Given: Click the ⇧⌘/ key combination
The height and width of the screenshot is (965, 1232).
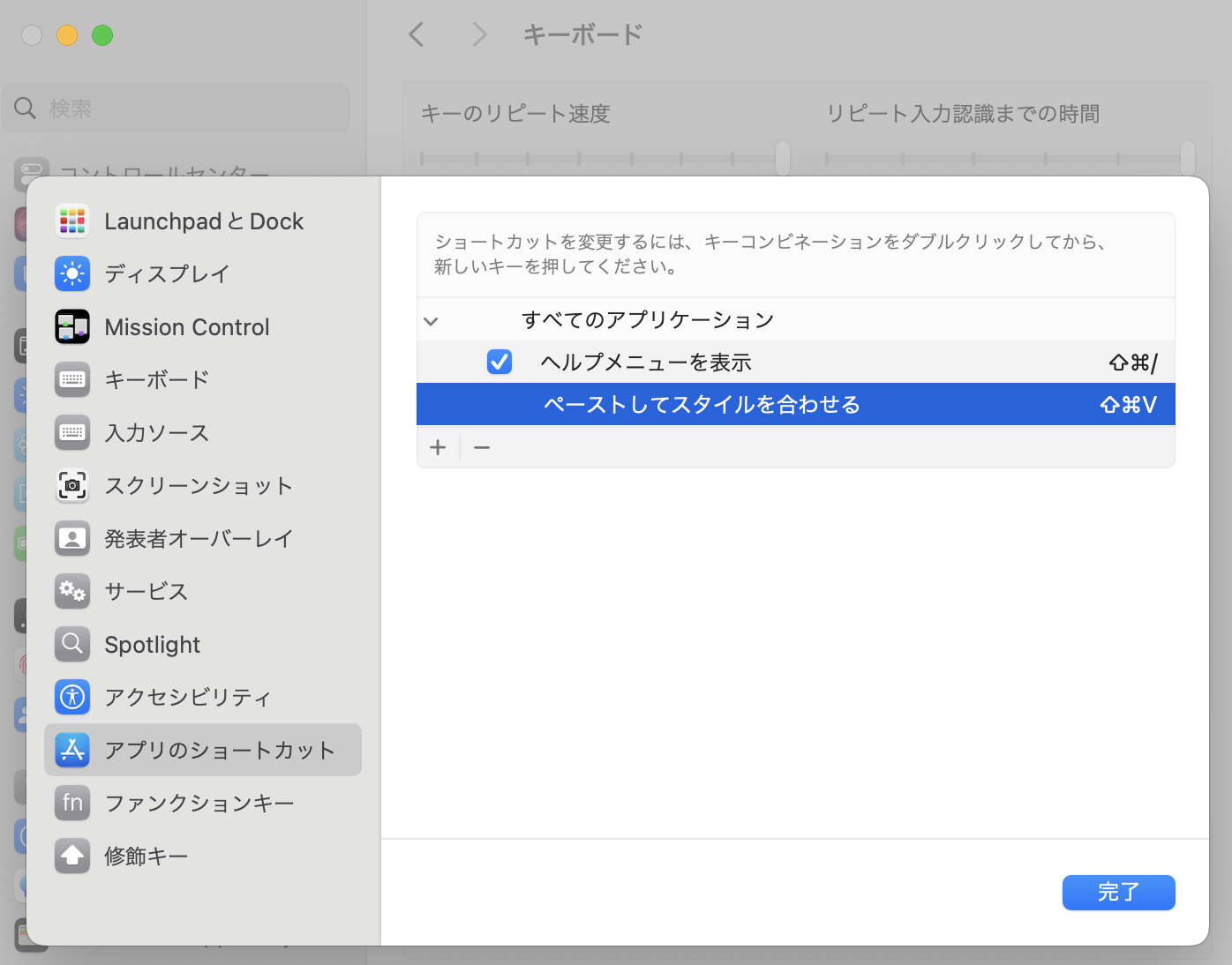Looking at the screenshot, I should pos(1133,363).
